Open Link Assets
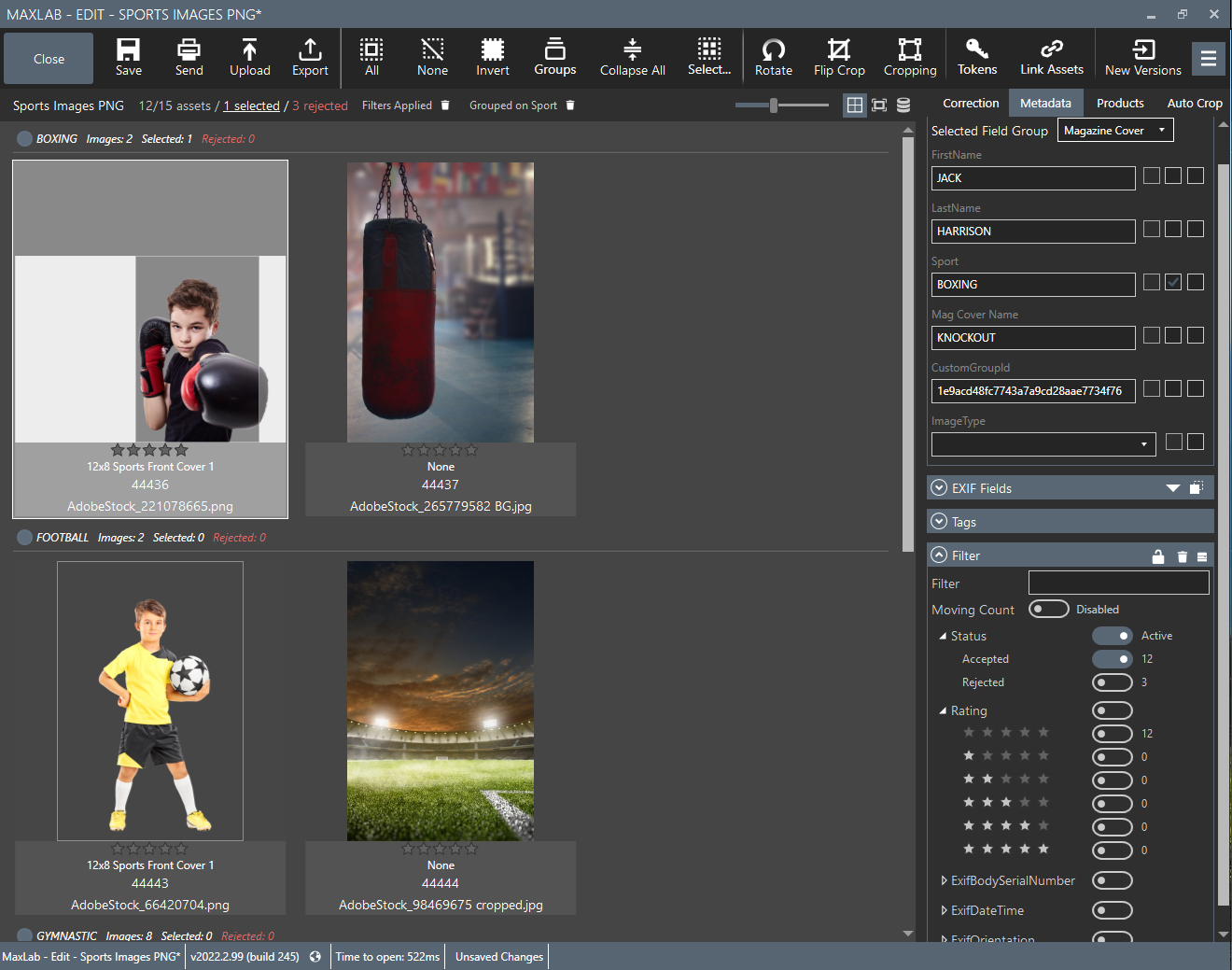Screen dimensions: 1232x970 point(1051,57)
